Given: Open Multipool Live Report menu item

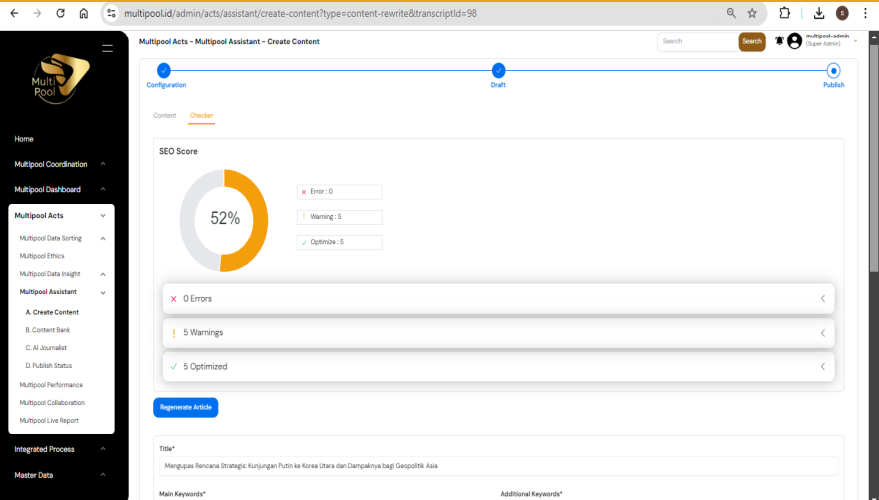Looking at the screenshot, I should (x=49, y=421).
